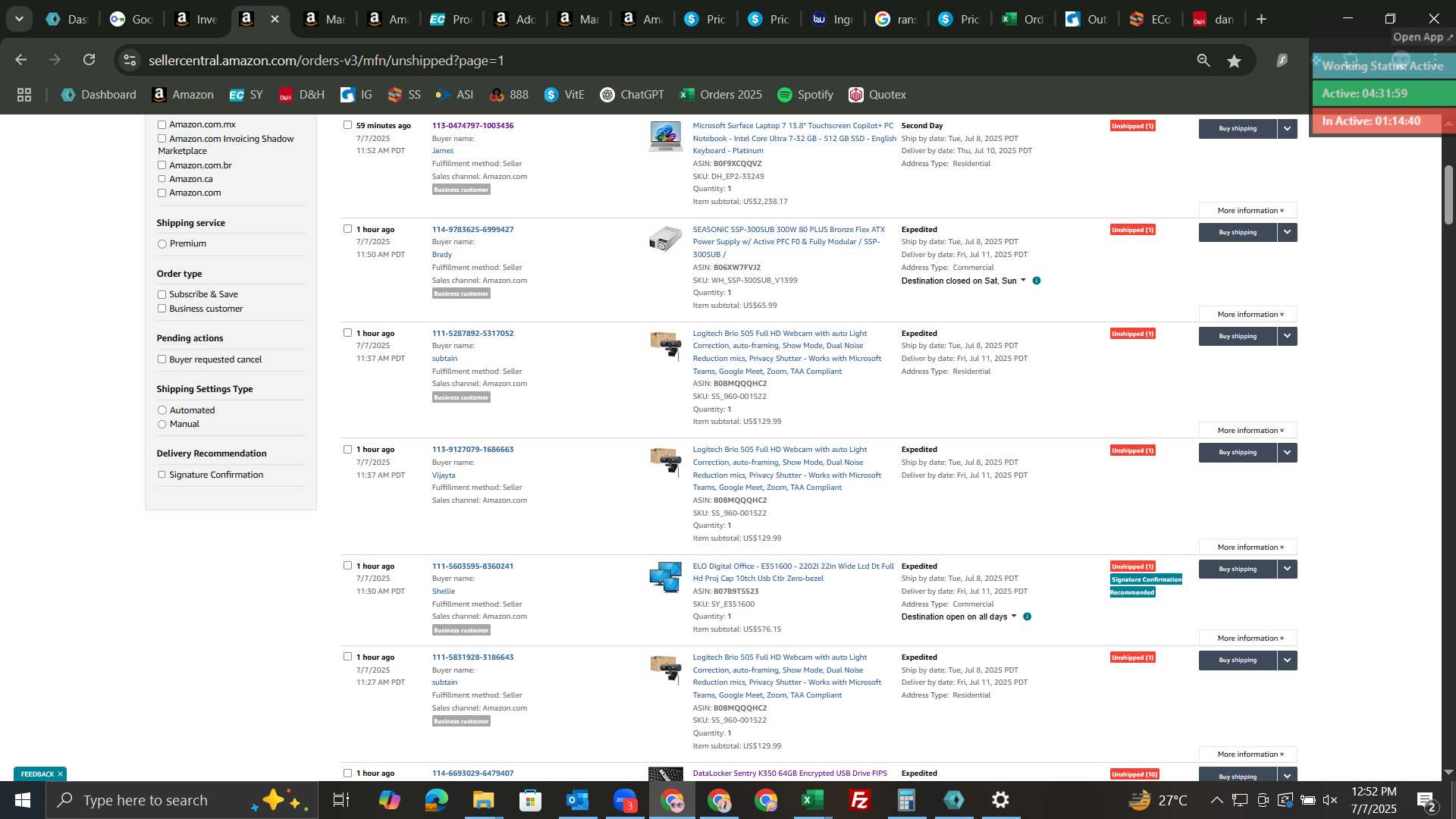The image size is (1456, 819).
Task: Open Outlook from the taskbar
Action: click(x=577, y=800)
